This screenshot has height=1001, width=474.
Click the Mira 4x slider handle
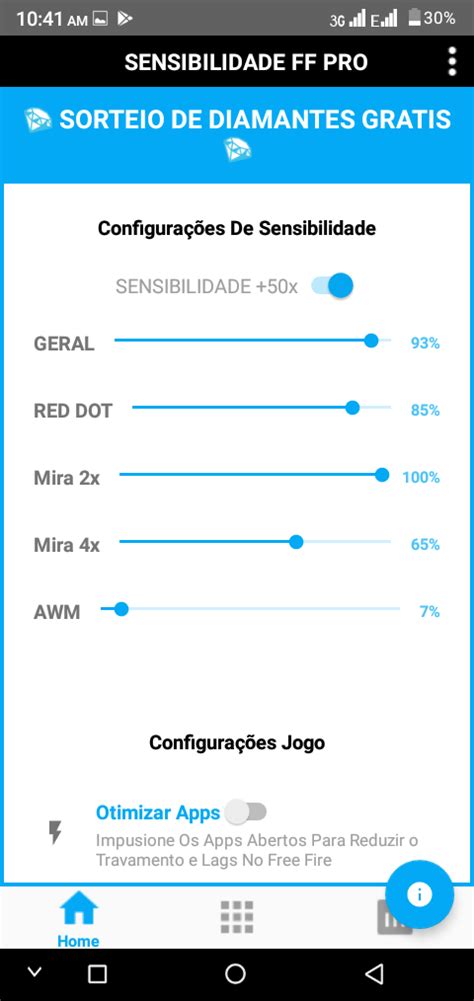click(296, 542)
